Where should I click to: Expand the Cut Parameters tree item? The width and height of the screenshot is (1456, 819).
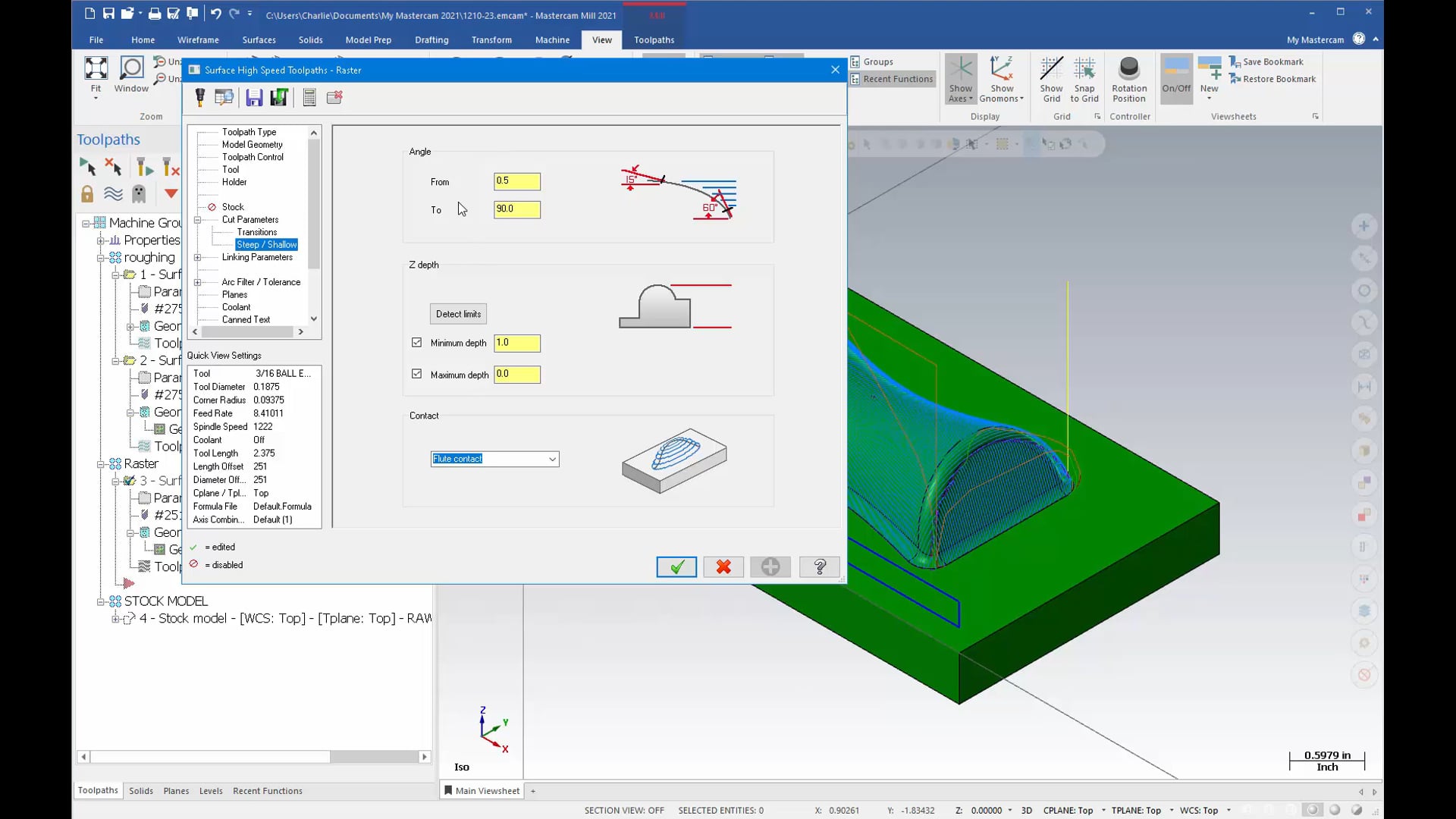pyautogui.click(x=197, y=220)
